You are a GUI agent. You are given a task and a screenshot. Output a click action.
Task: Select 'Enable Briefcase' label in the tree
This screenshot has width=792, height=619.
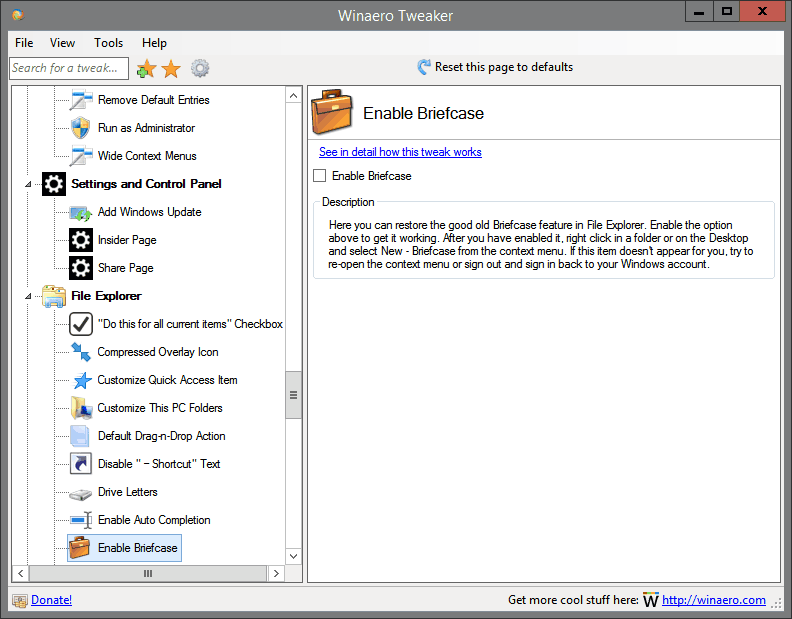click(137, 548)
